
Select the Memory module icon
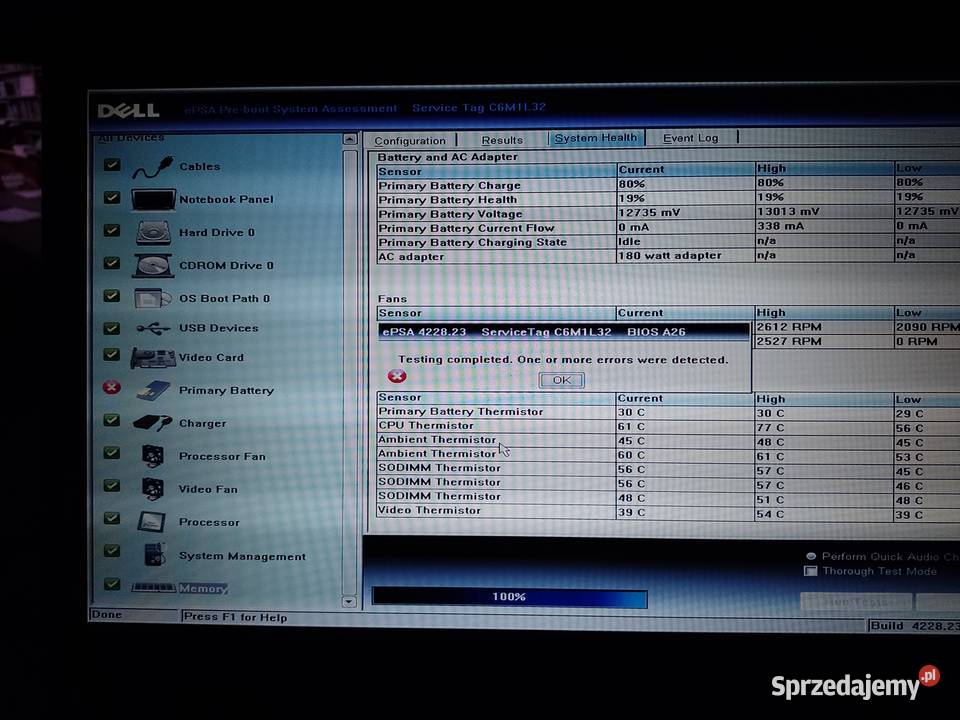154,588
